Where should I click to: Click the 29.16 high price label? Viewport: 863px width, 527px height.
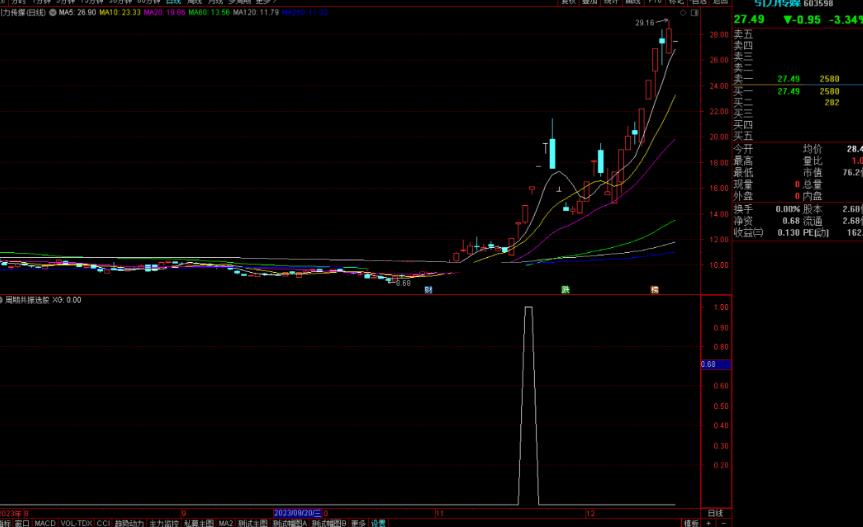pos(644,23)
